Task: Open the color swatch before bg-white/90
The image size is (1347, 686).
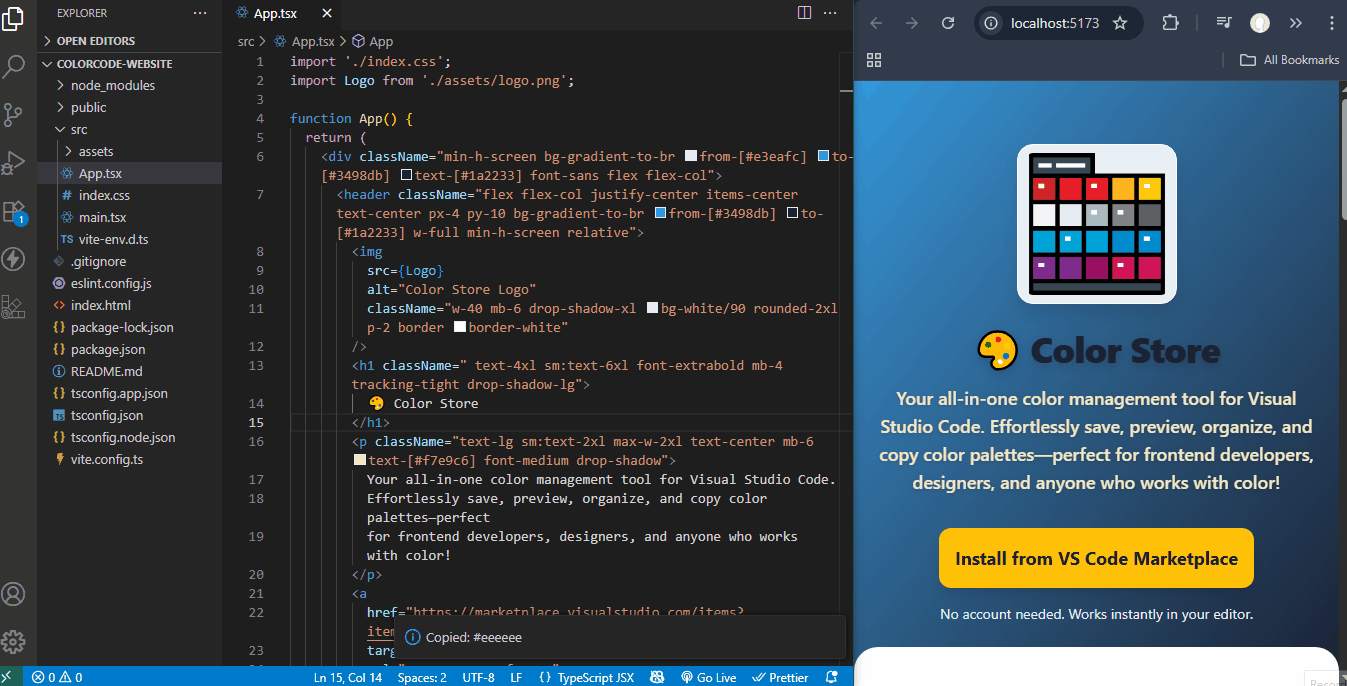Action: 652,308
